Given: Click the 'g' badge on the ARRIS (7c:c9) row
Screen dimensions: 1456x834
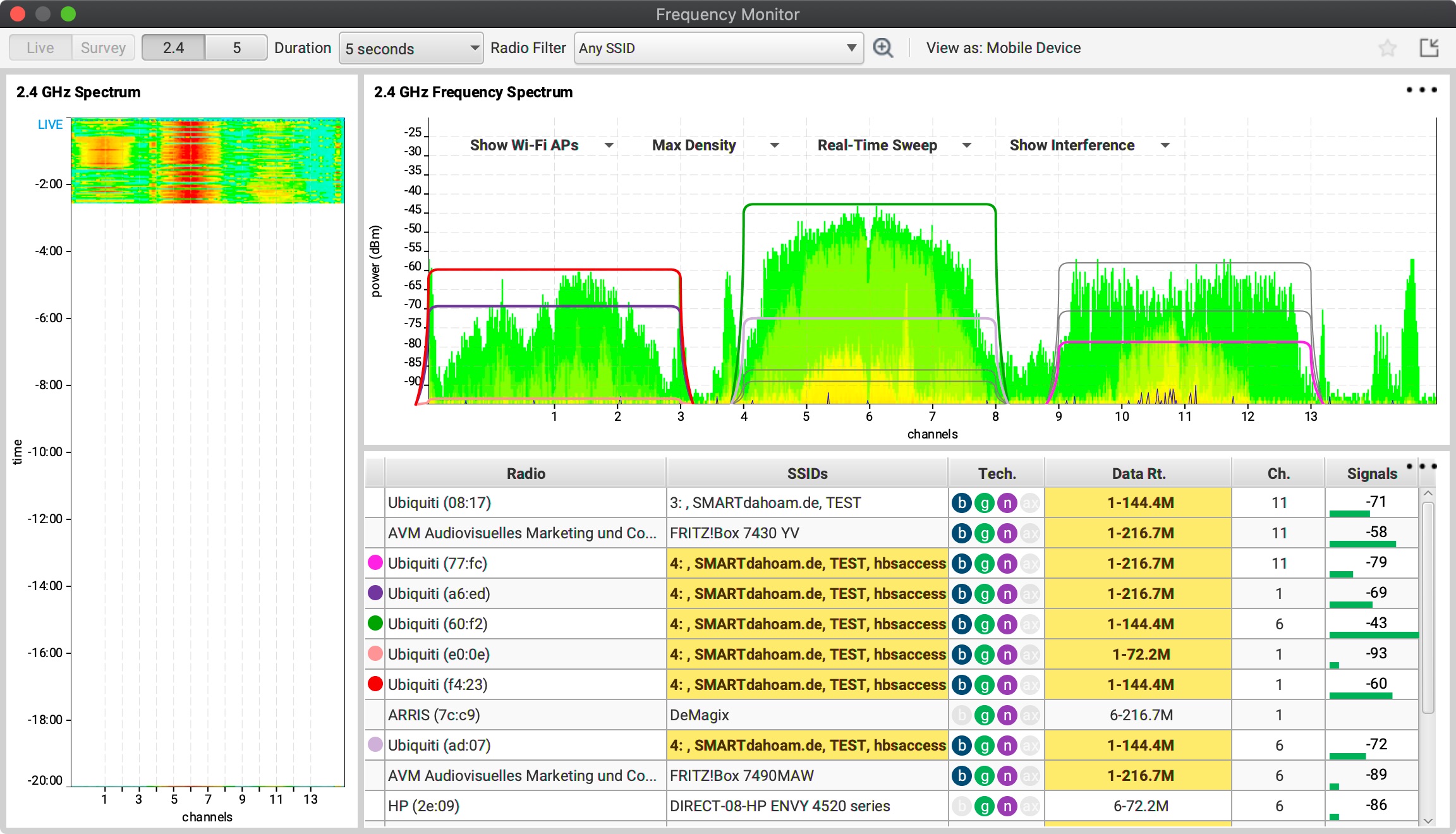Looking at the screenshot, I should coord(985,715).
